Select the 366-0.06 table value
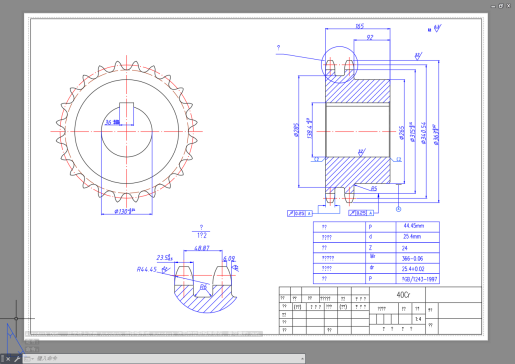This screenshot has width=515, height=364. pyautogui.click(x=412, y=258)
